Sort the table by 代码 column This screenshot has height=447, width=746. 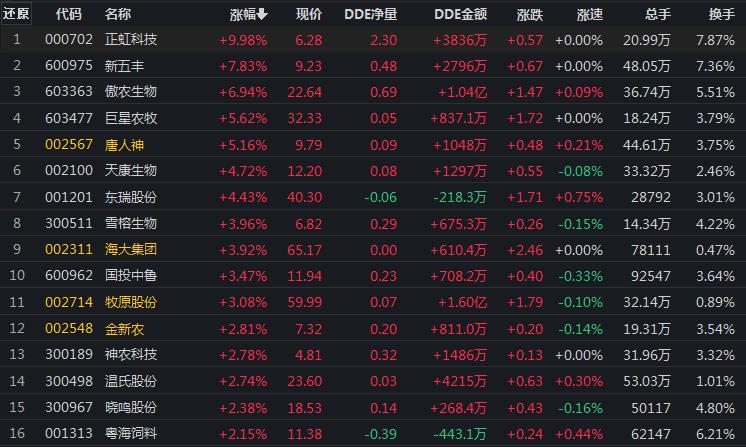(68, 14)
